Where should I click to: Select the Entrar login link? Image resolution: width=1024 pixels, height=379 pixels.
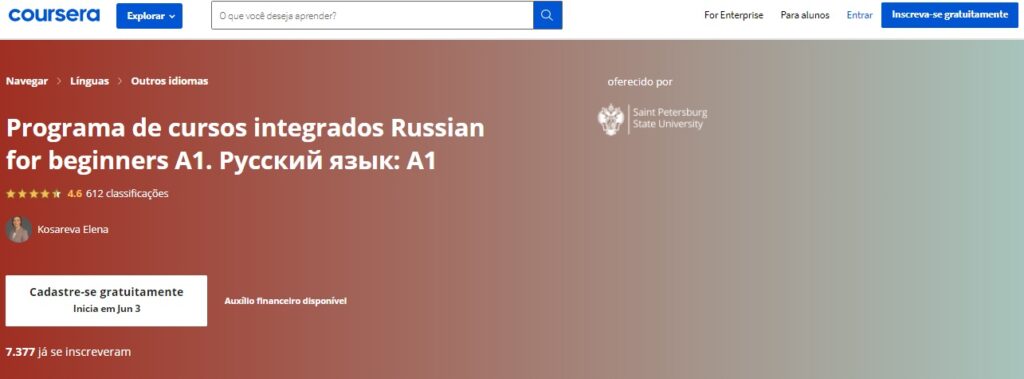click(859, 15)
